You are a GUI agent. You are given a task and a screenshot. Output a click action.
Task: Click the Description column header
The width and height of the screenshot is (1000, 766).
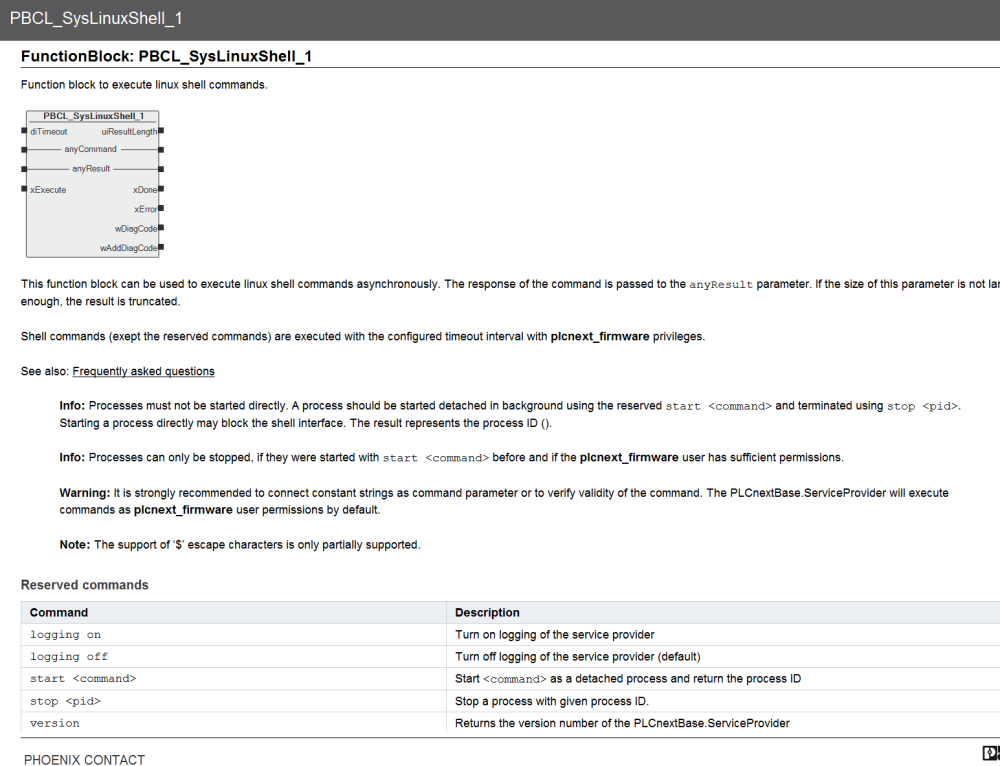[x=487, y=612]
